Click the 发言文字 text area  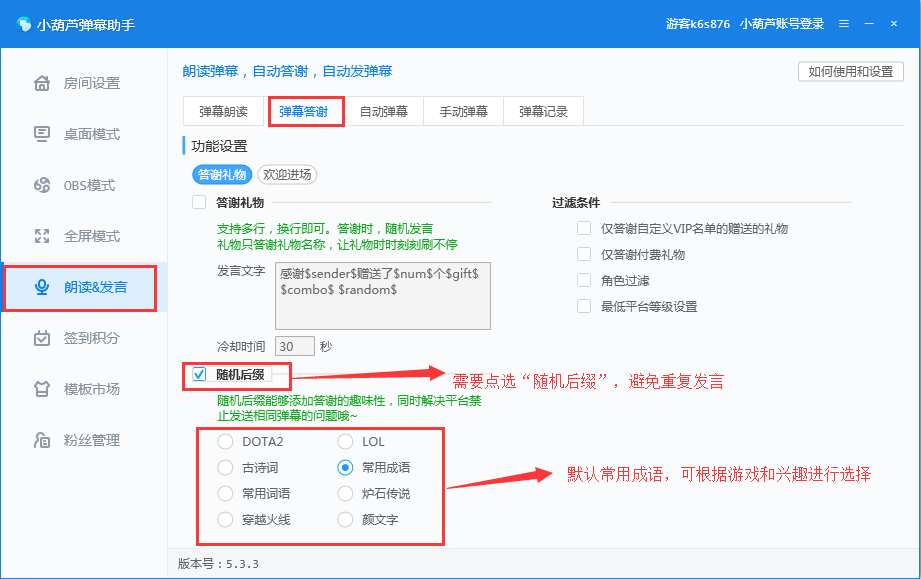pyautogui.click(x=383, y=296)
